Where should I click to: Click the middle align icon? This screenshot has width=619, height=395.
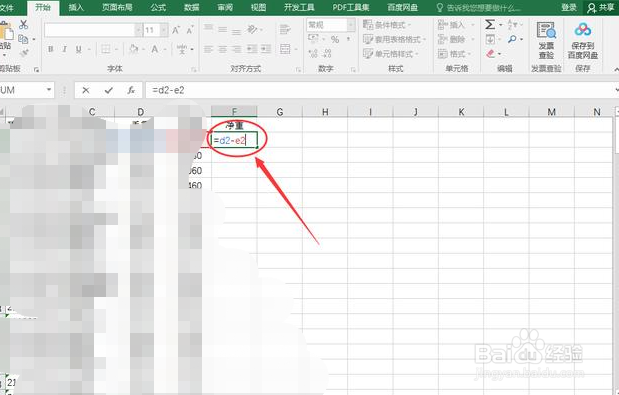pos(223,29)
